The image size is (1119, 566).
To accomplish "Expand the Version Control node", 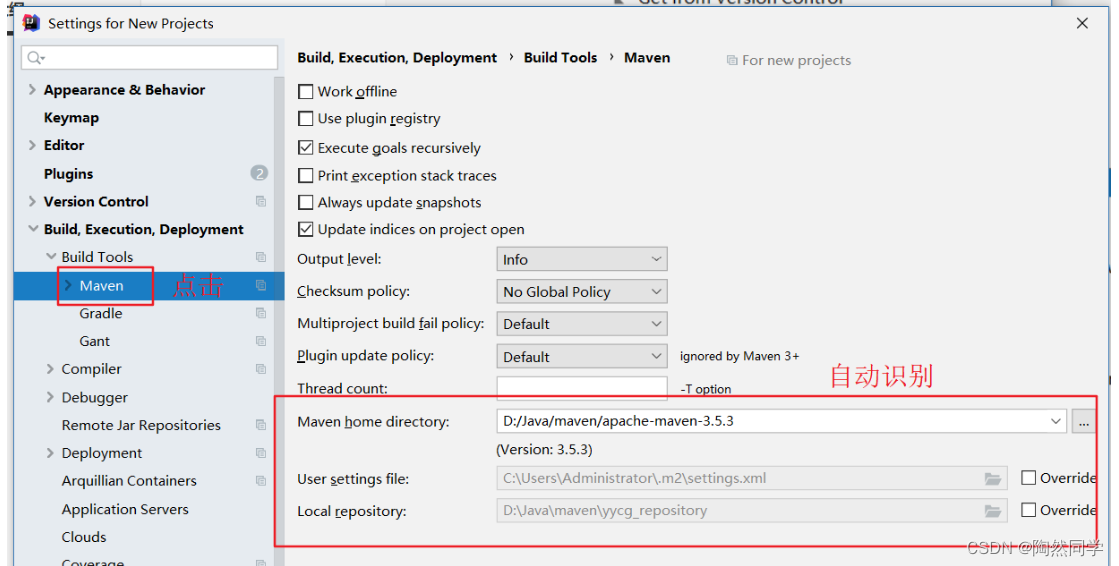I will [32, 201].
